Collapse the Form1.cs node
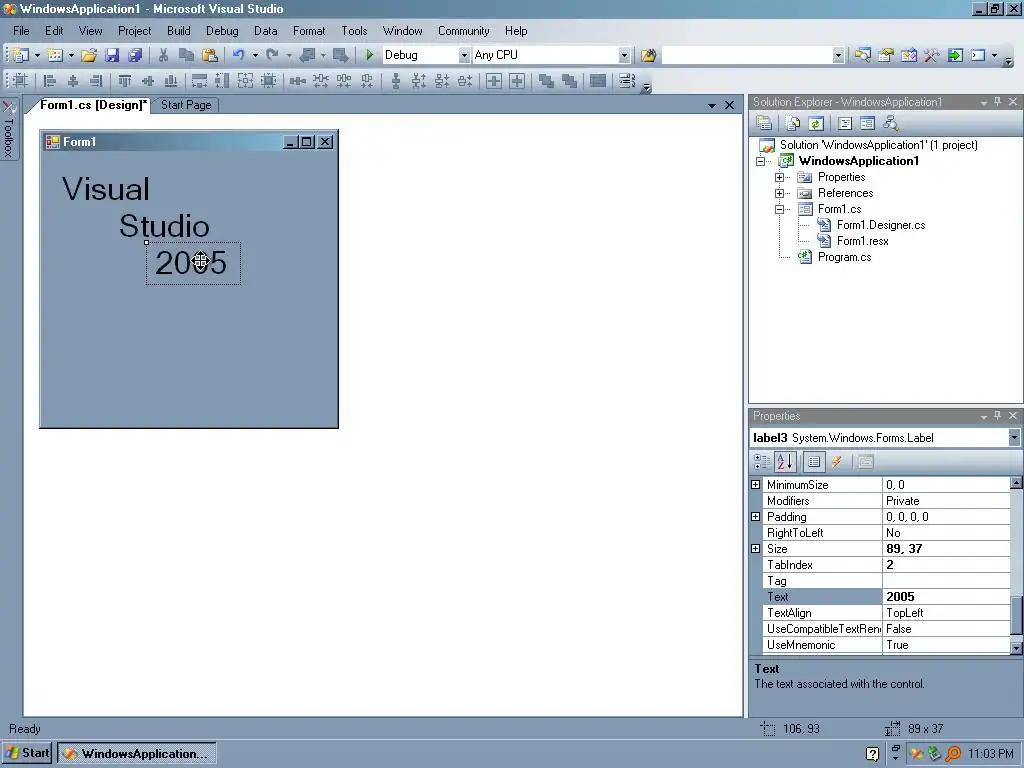Screen dimensions: 1024x768 tap(779, 210)
